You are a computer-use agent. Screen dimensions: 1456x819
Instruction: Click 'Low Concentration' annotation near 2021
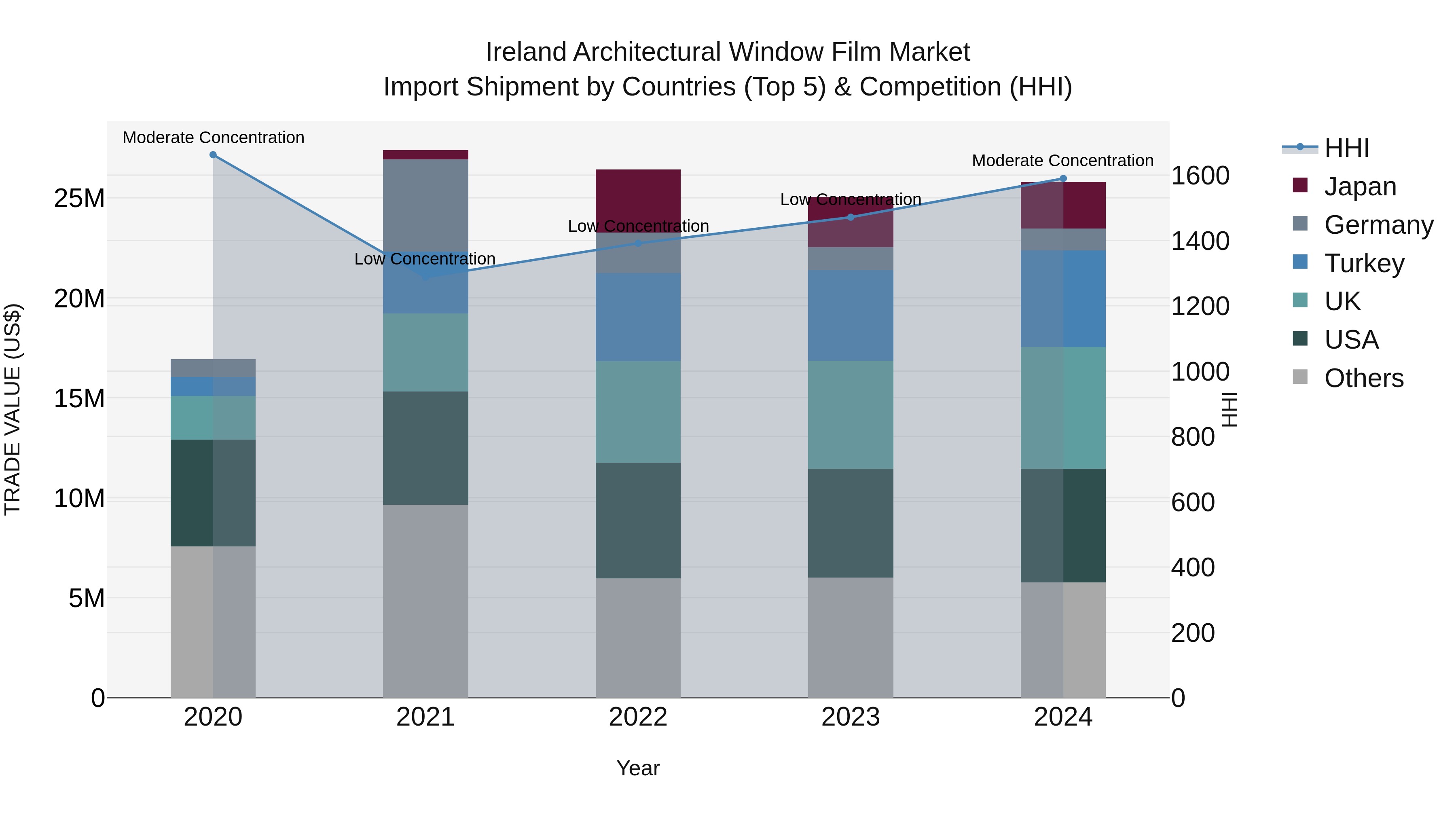pos(425,259)
